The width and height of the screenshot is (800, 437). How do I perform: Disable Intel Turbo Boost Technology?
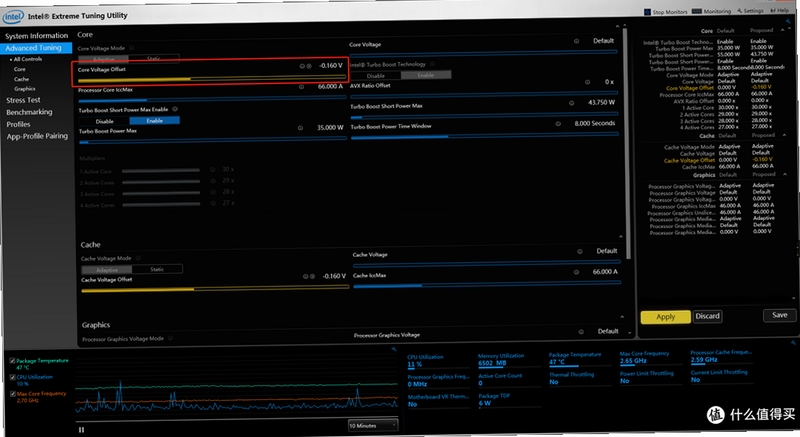pos(376,75)
